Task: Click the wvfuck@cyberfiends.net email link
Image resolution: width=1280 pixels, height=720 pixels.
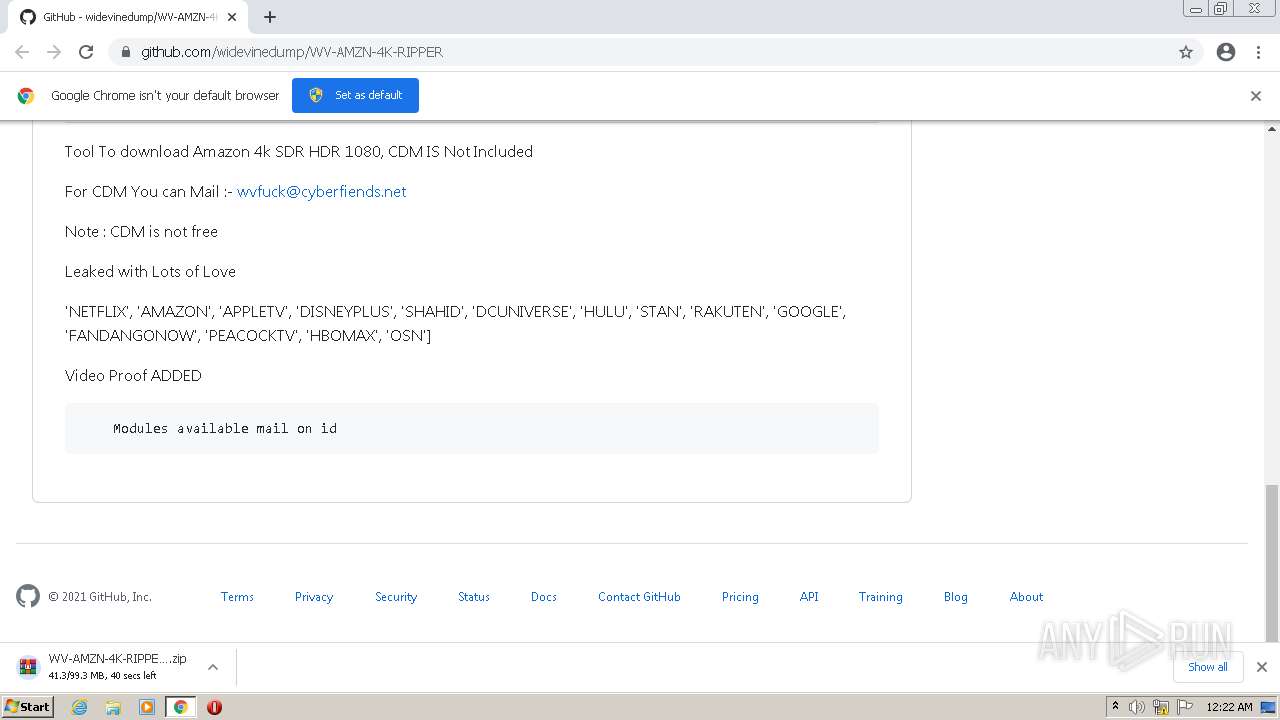Action: point(321,192)
